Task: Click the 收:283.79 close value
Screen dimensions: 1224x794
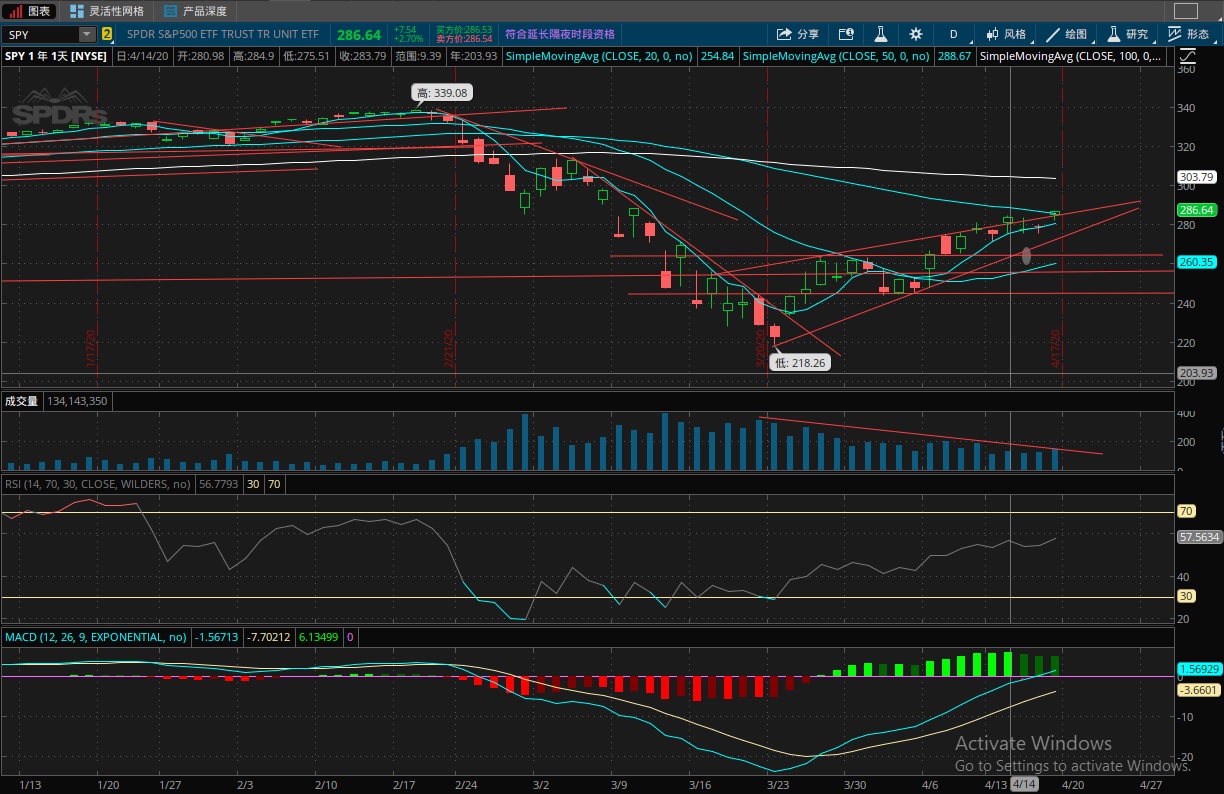Action: tap(364, 56)
